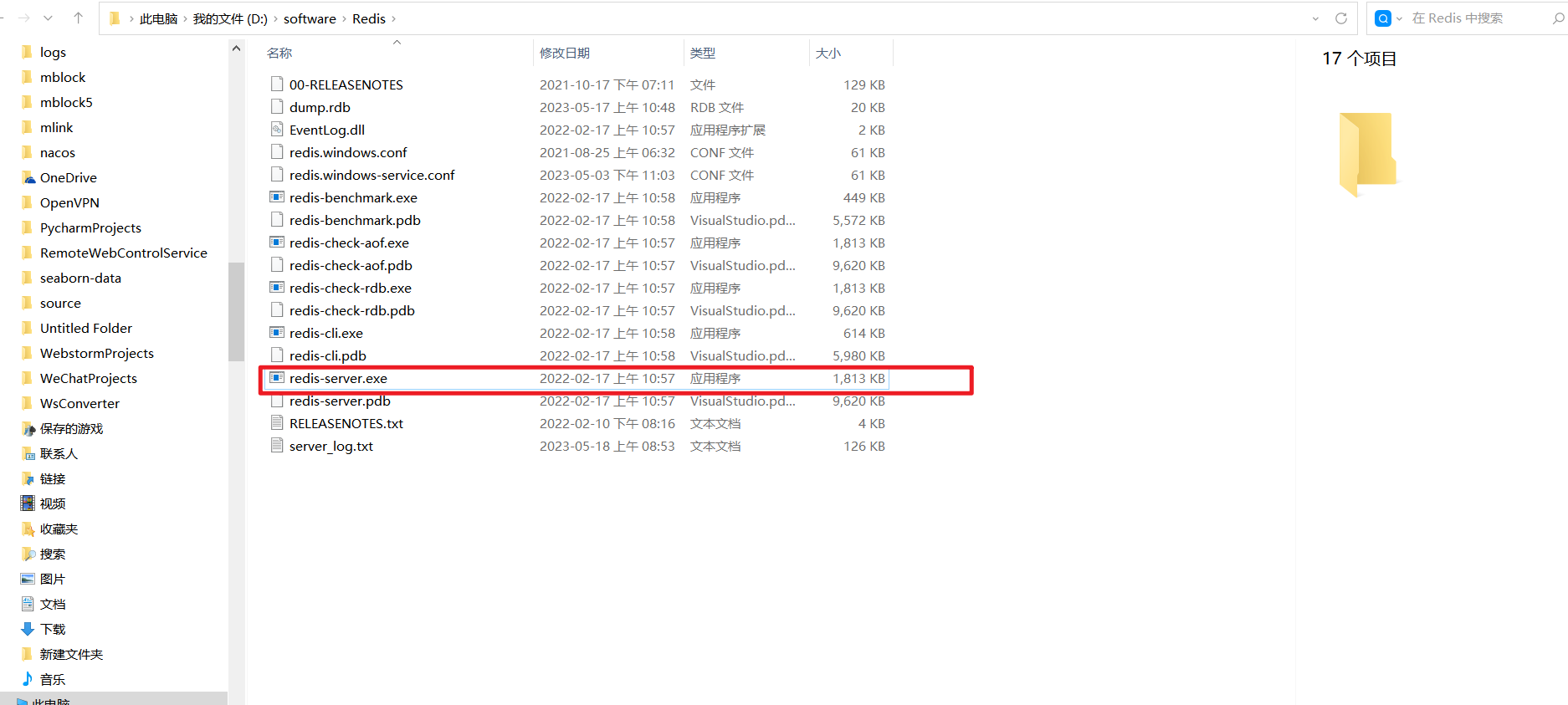Select the redis-benchmark.pdb file name
1568x705 pixels.
point(355,220)
